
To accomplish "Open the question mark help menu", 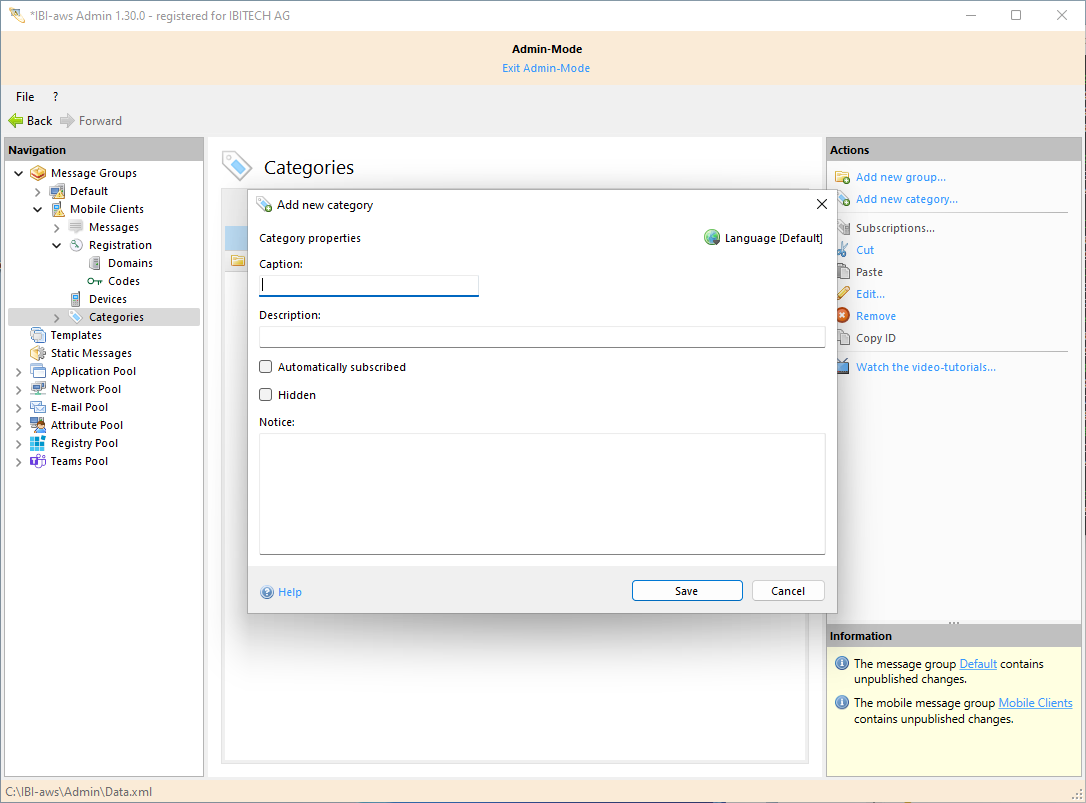I will pyautogui.click(x=55, y=97).
